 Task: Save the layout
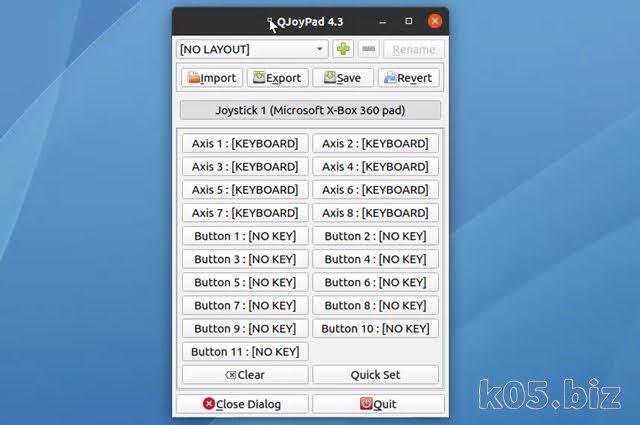click(x=342, y=78)
